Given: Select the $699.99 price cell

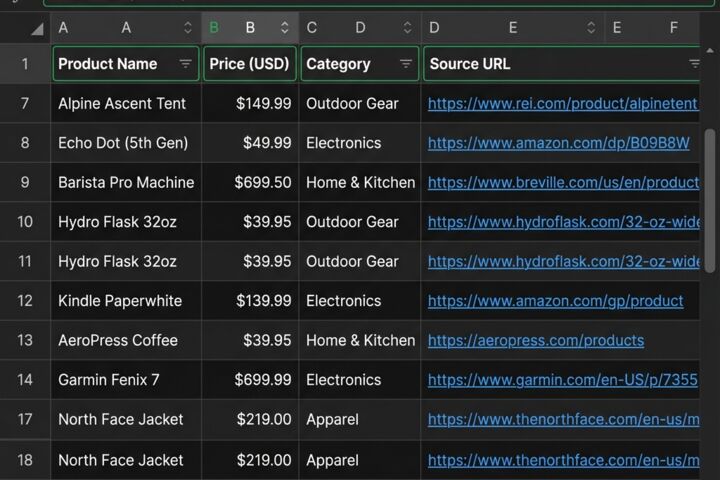Looking at the screenshot, I should pyautogui.click(x=250, y=380).
